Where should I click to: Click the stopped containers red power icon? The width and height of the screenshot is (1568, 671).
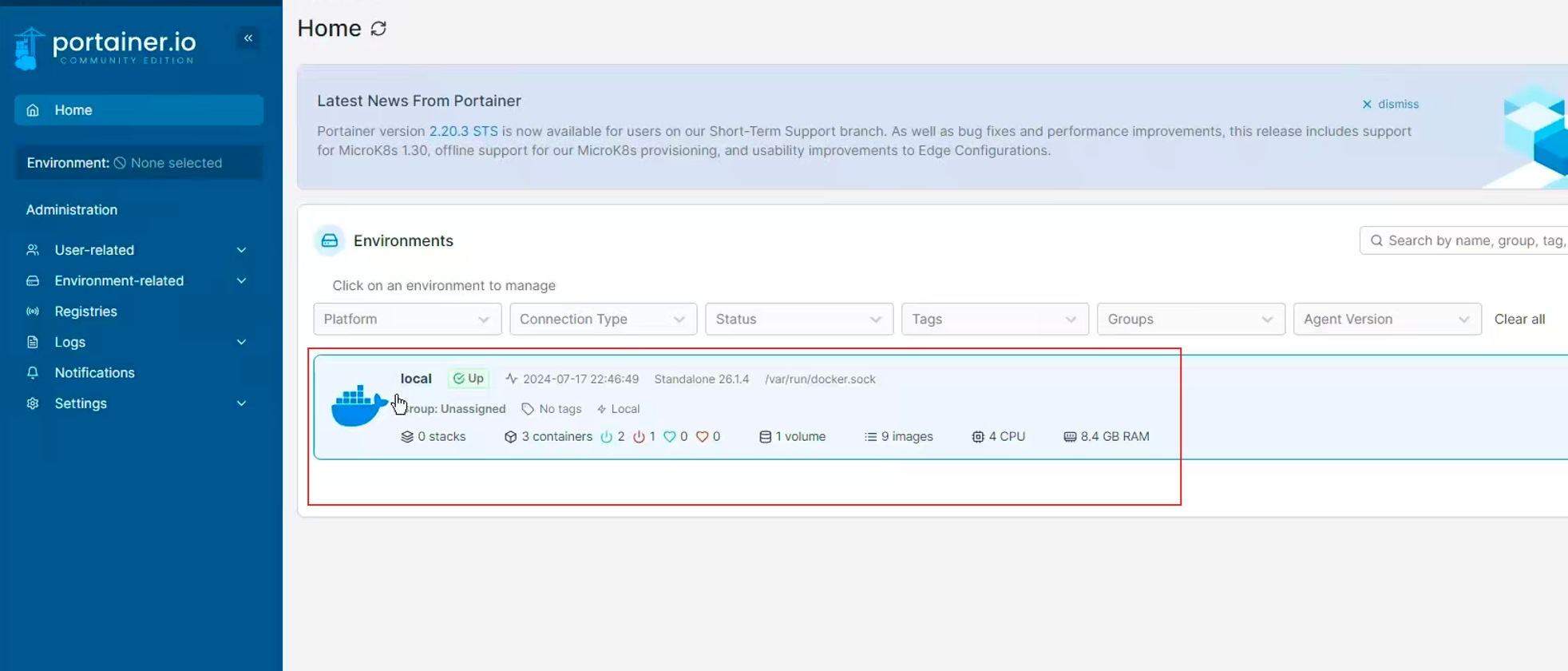pyautogui.click(x=639, y=437)
